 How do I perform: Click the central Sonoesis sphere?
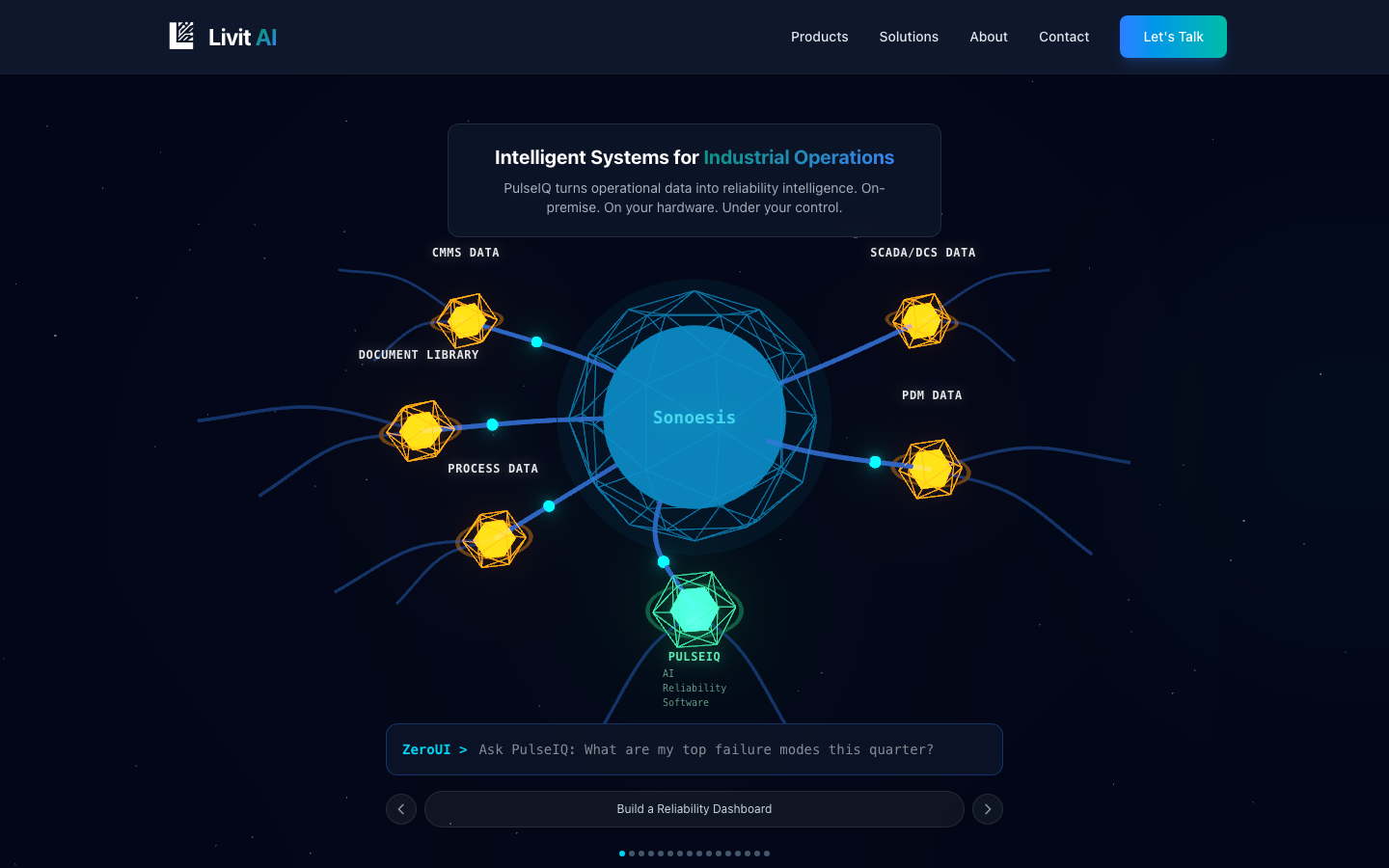click(x=694, y=417)
